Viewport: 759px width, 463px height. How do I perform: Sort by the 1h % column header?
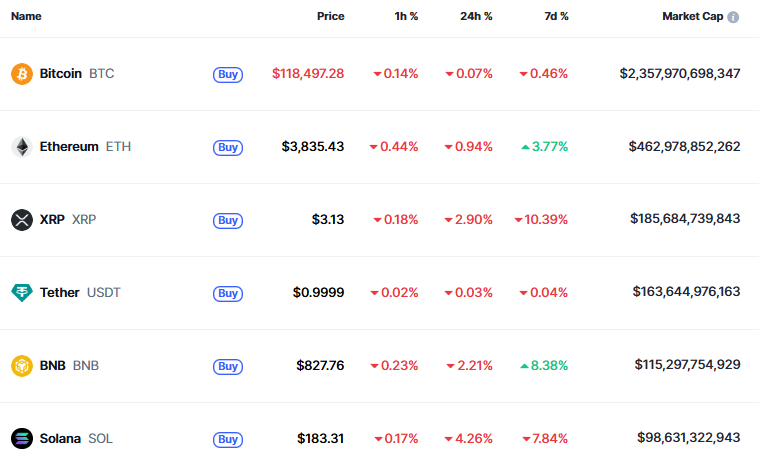tap(406, 16)
